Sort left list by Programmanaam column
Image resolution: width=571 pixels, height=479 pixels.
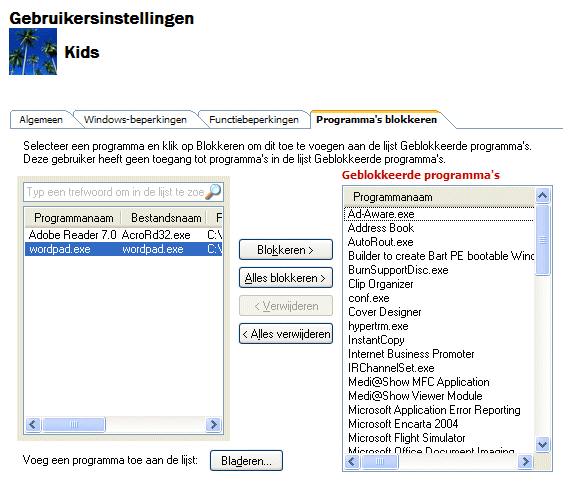click(x=73, y=218)
